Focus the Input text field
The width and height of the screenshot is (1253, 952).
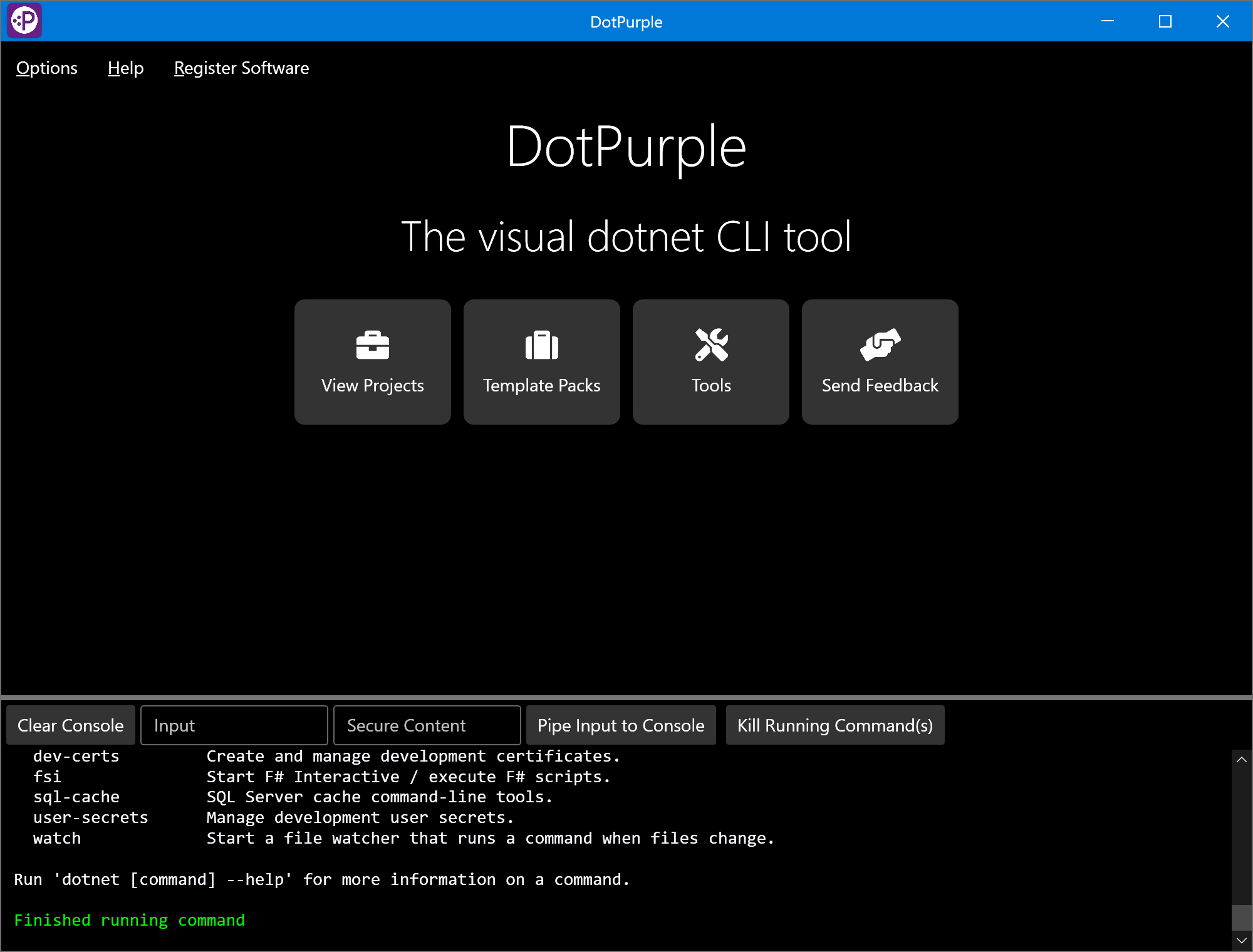coord(234,725)
